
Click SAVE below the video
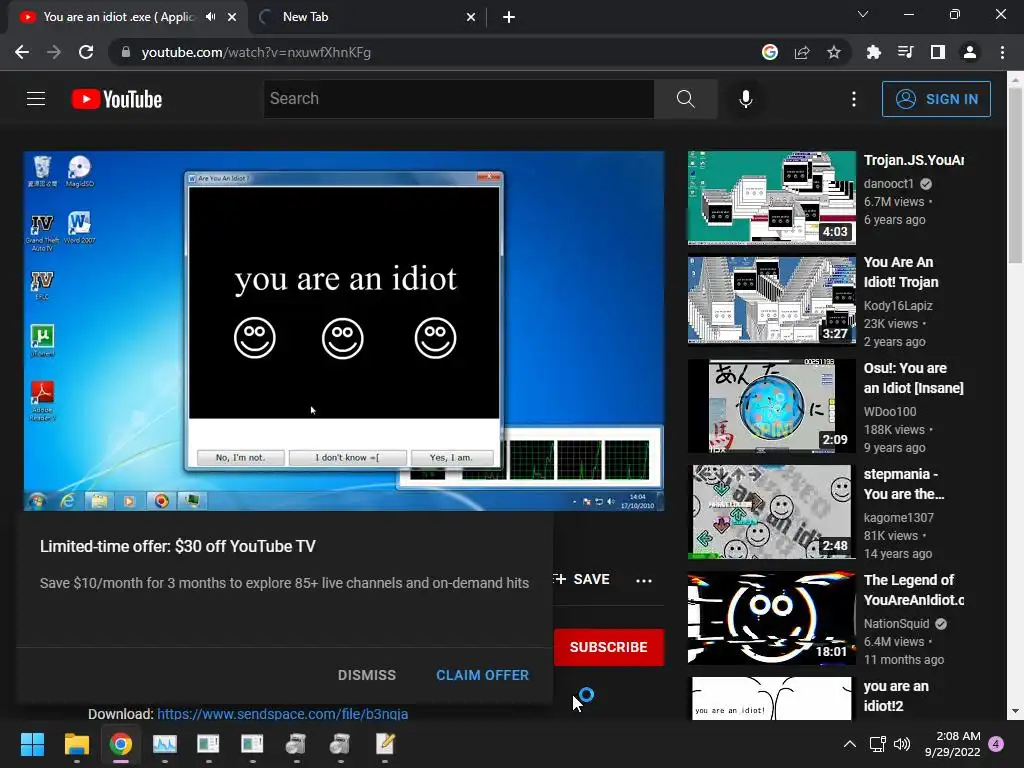pyautogui.click(x=581, y=579)
